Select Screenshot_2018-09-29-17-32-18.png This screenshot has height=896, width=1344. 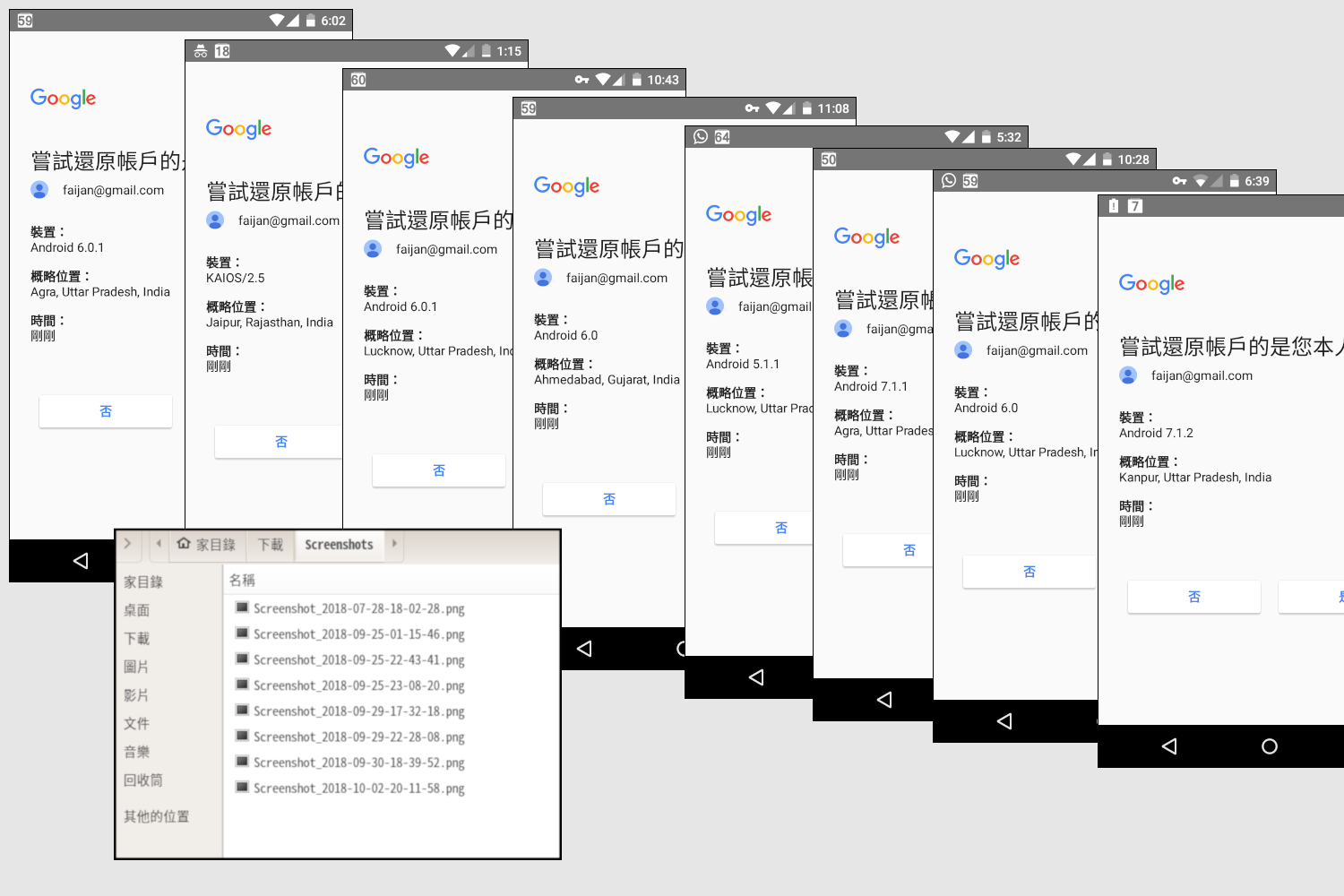[349, 711]
